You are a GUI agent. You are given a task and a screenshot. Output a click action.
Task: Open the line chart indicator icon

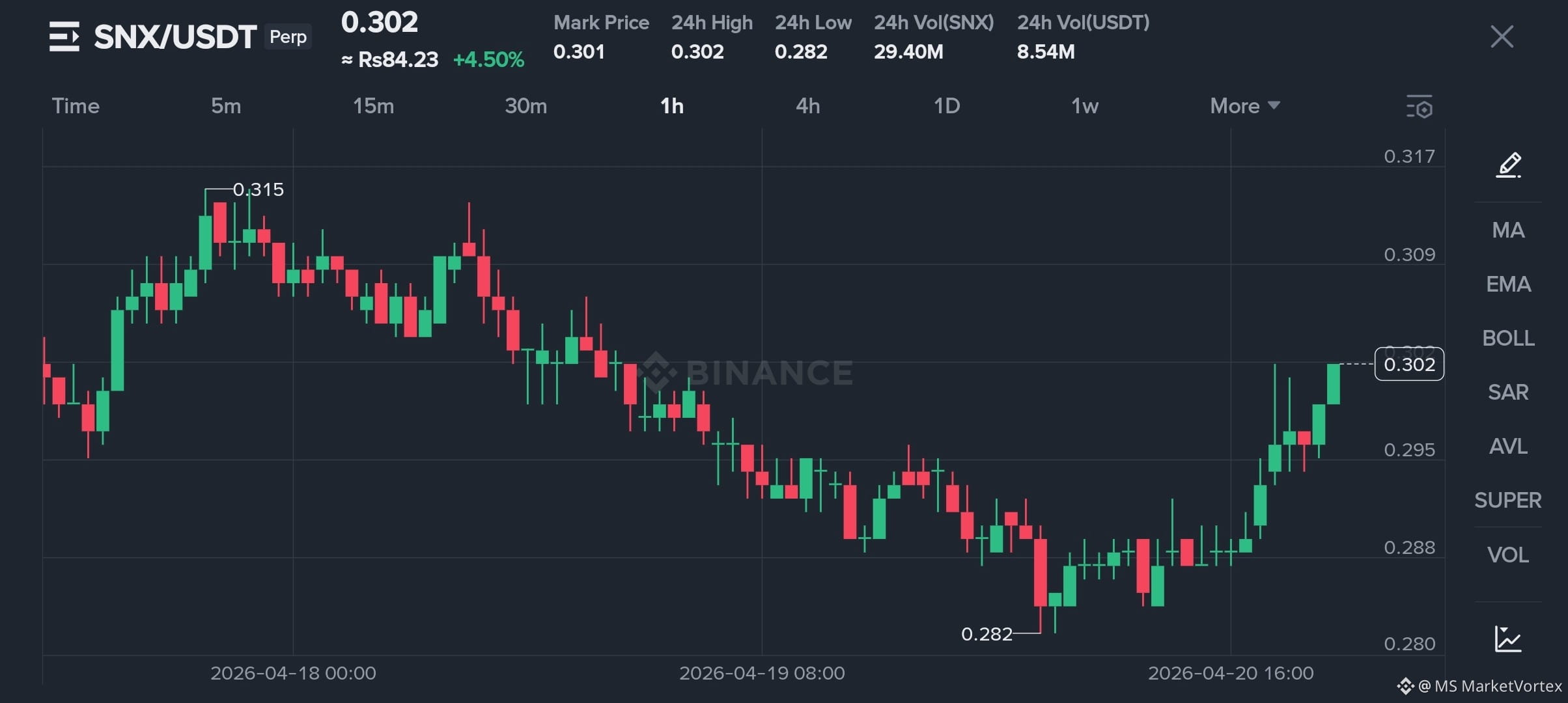1508,639
